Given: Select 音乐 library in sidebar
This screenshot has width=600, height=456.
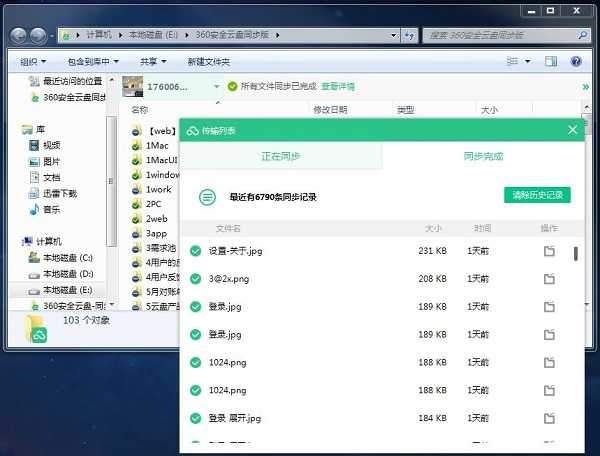Looking at the screenshot, I should point(45,210).
